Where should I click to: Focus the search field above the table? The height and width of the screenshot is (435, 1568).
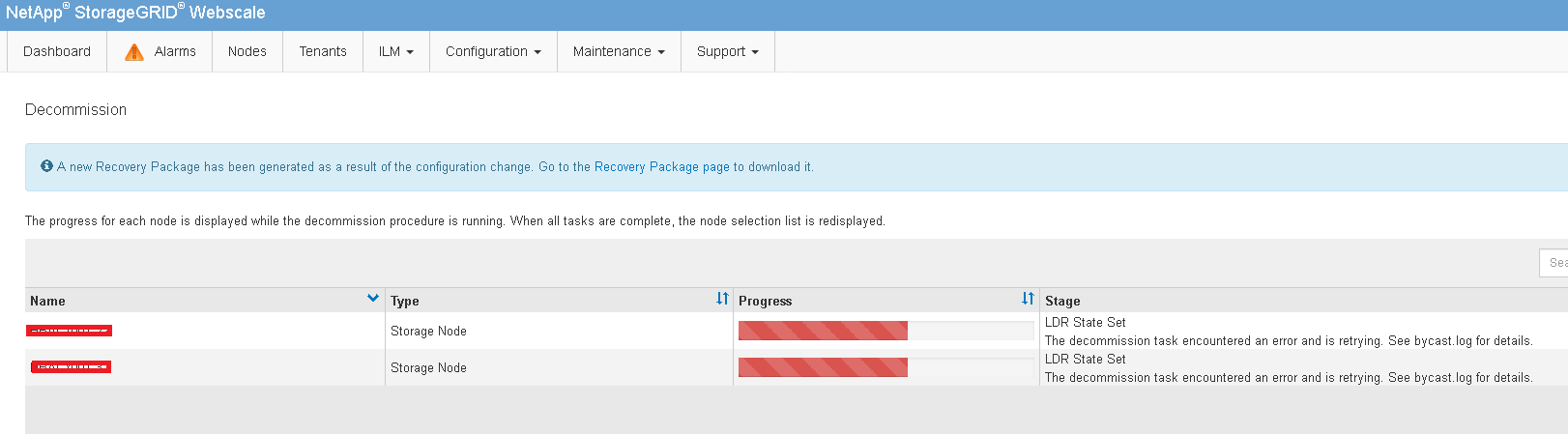tap(1553, 263)
